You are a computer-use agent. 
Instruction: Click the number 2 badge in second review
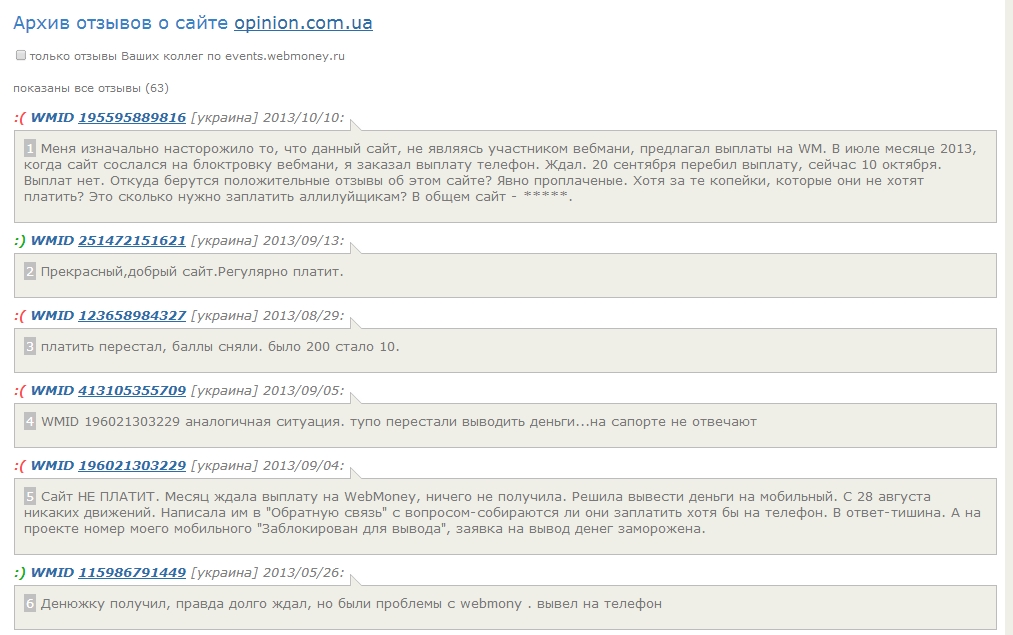click(x=30, y=272)
